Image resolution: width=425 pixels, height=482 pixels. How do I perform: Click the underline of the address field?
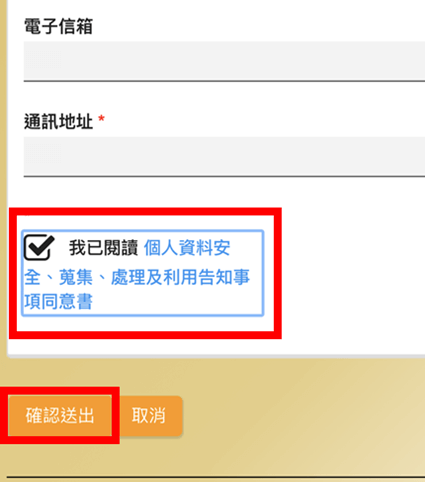click(224, 176)
